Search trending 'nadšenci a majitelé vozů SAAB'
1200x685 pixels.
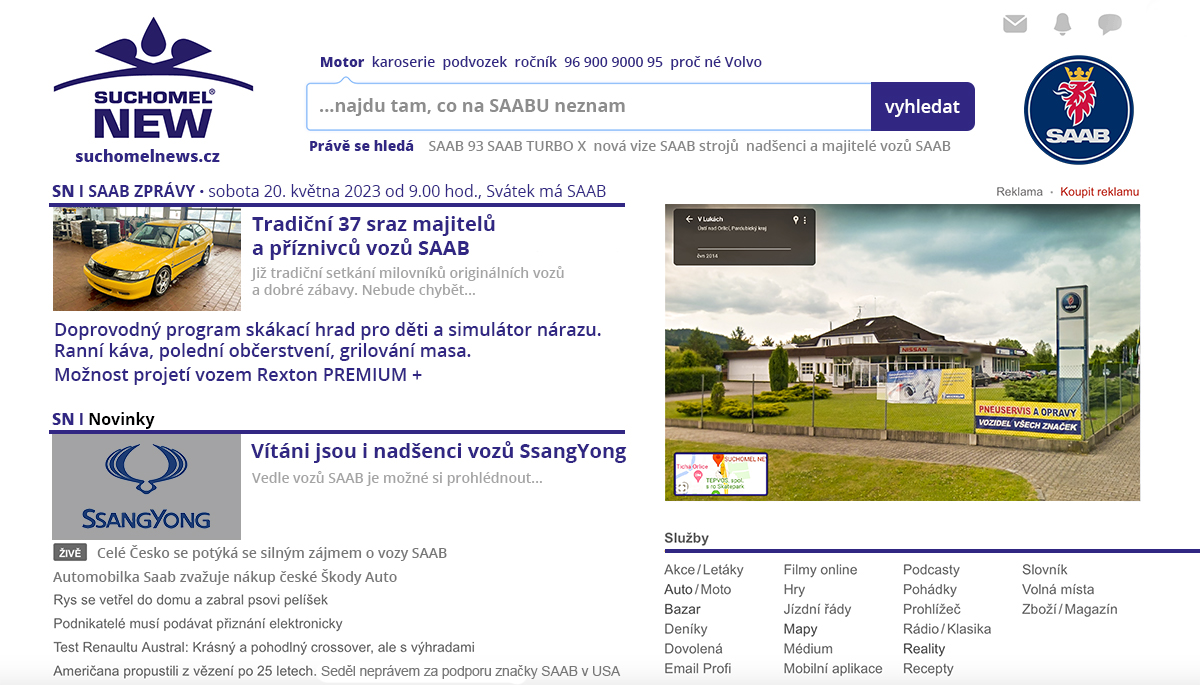tap(848, 146)
